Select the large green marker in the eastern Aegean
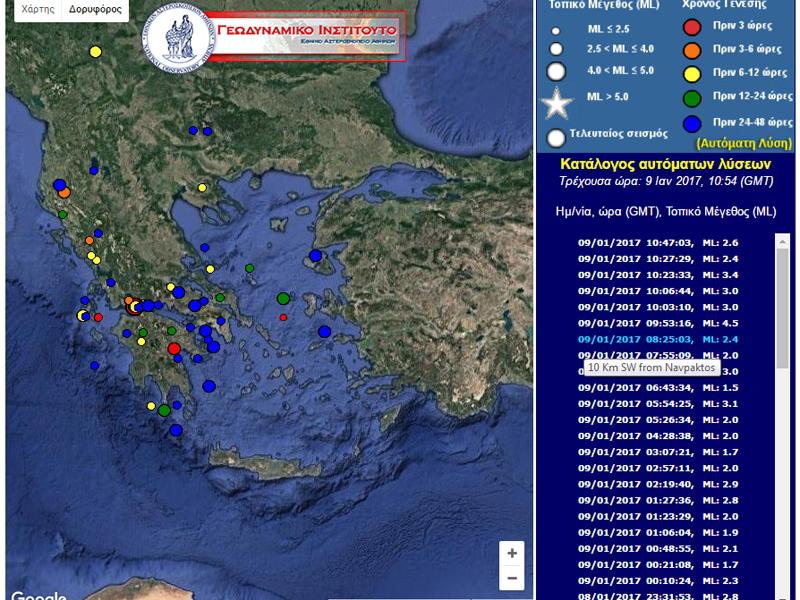 284,298
